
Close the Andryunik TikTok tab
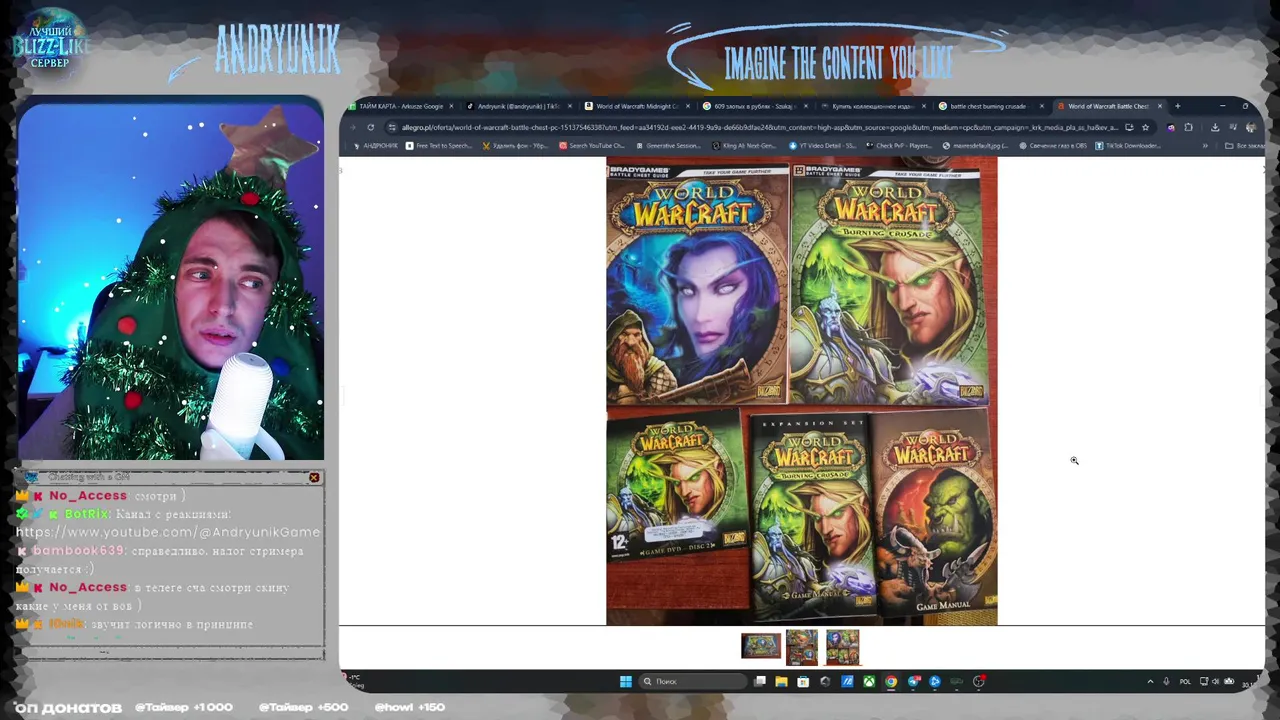[x=569, y=106]
